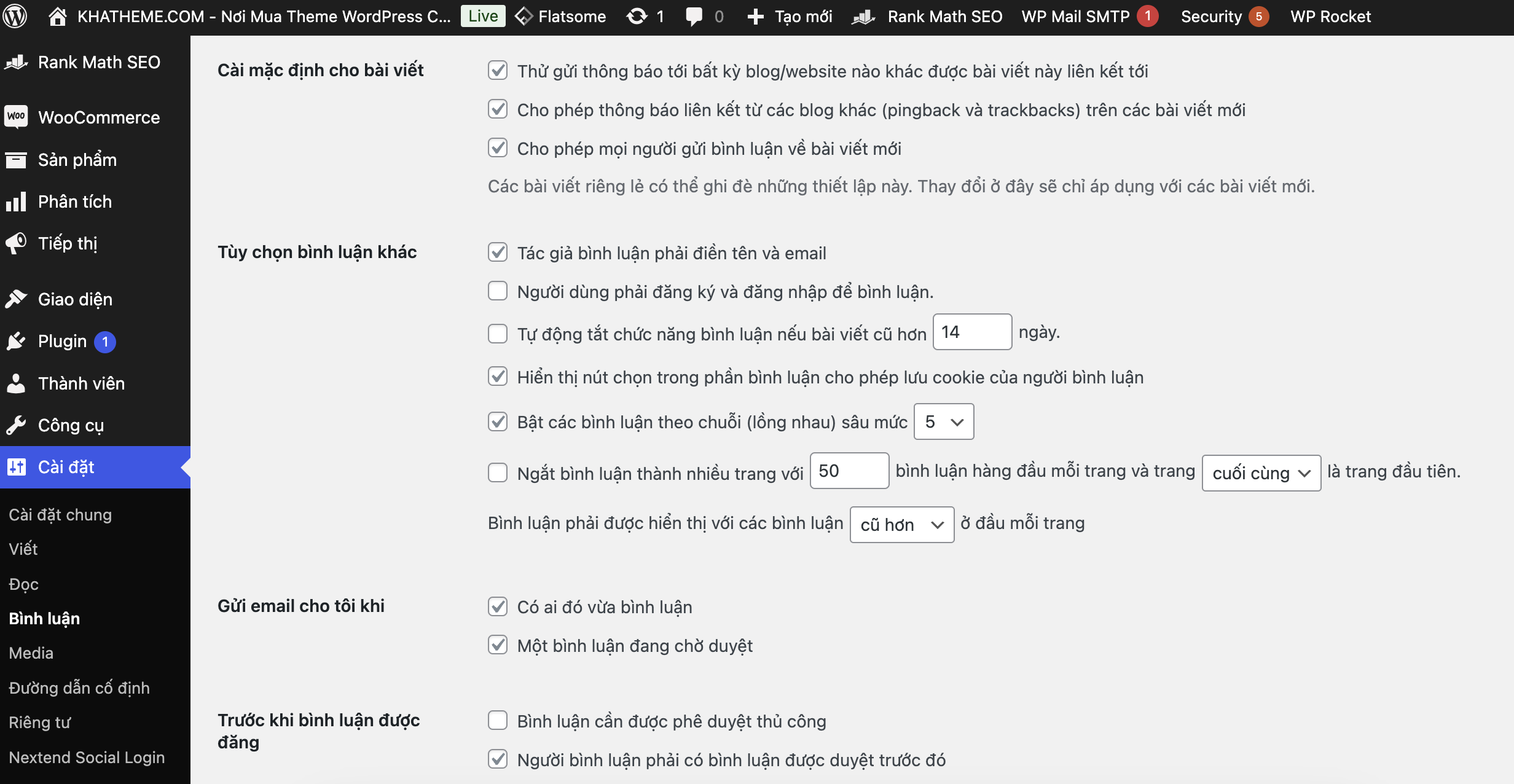Click the days input field showing 14
This screenshot has height=784, width=1514.
(972, 332)
